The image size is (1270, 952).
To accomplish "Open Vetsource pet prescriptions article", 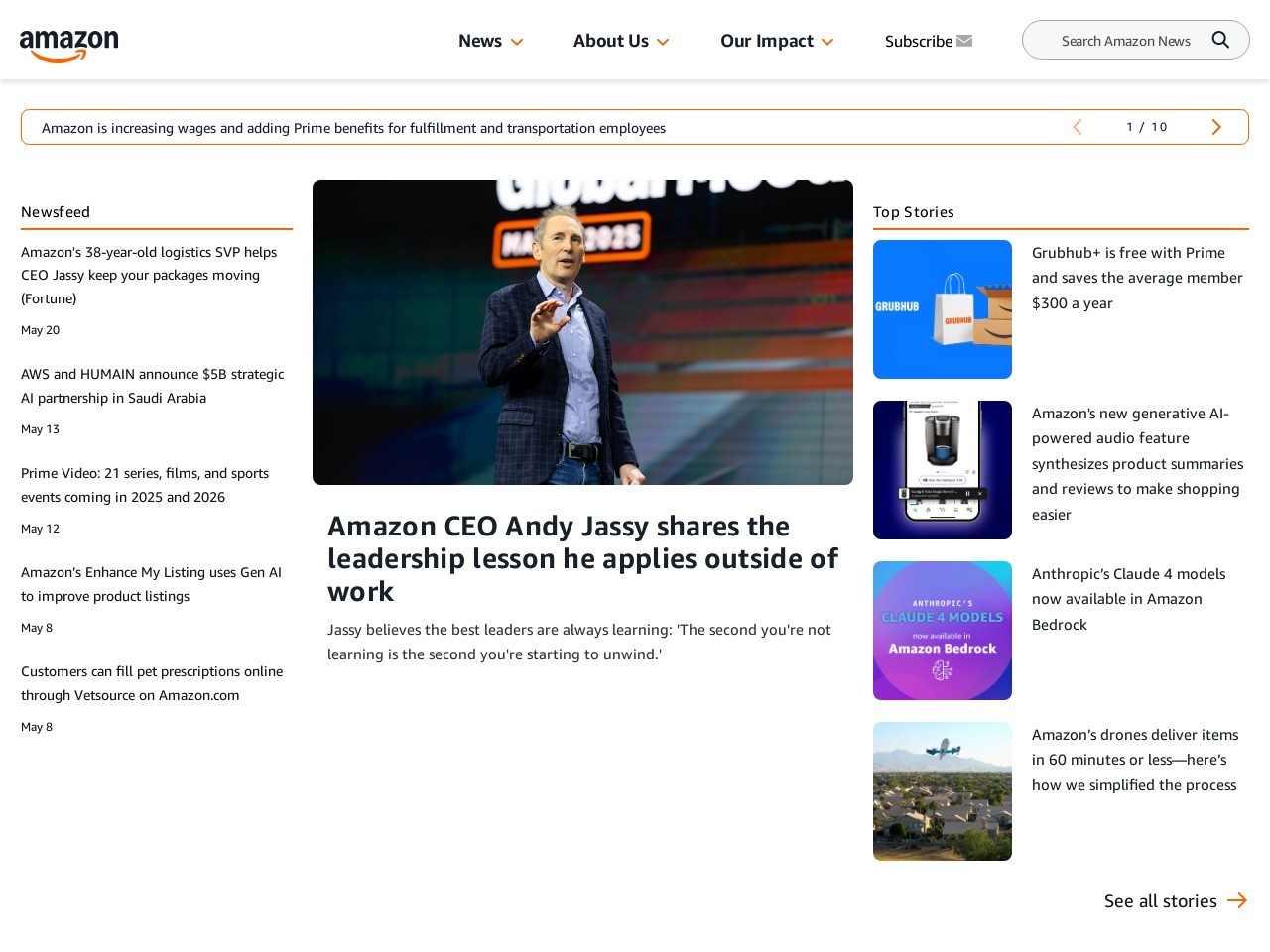I will coord(152,683).
